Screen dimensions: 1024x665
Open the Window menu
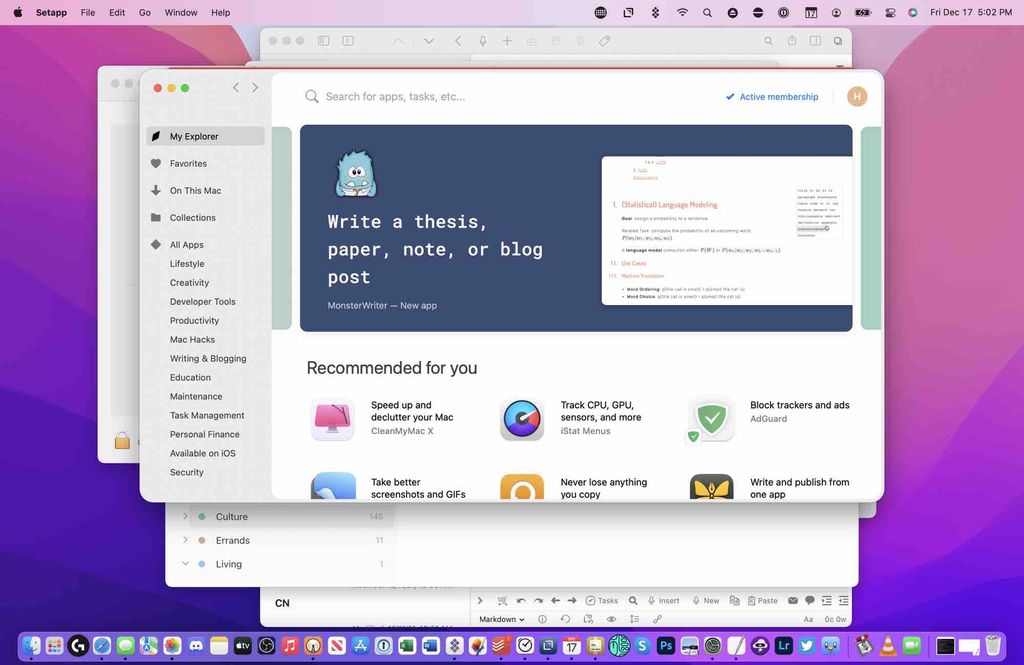(x=180, y=12)
